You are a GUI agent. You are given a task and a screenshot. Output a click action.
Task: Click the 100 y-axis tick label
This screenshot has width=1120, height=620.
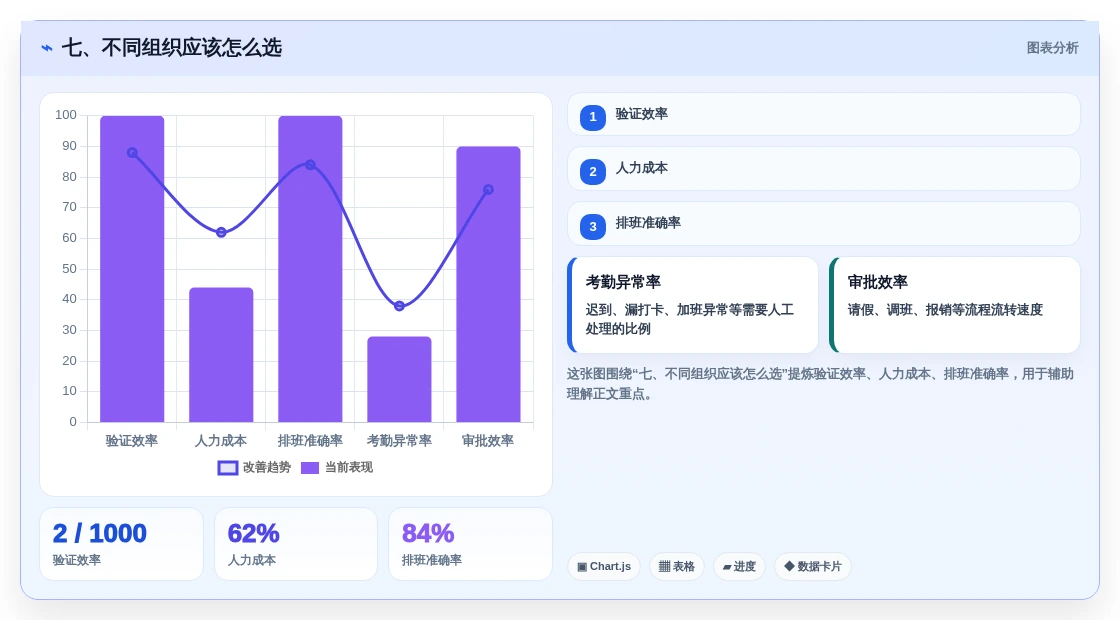[66, 115]
